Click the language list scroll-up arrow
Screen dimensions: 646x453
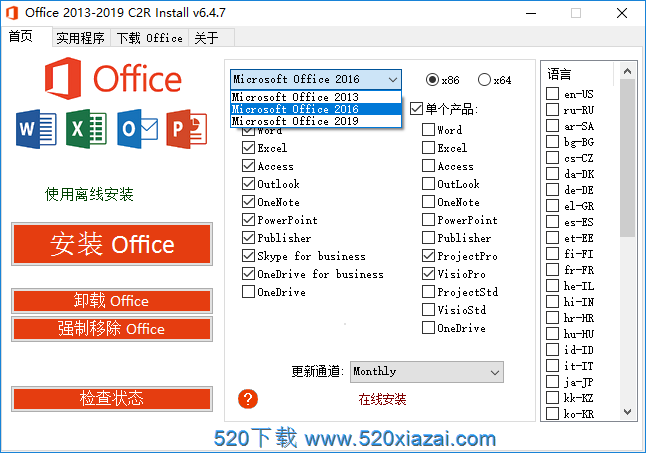(x=627, y=71)
